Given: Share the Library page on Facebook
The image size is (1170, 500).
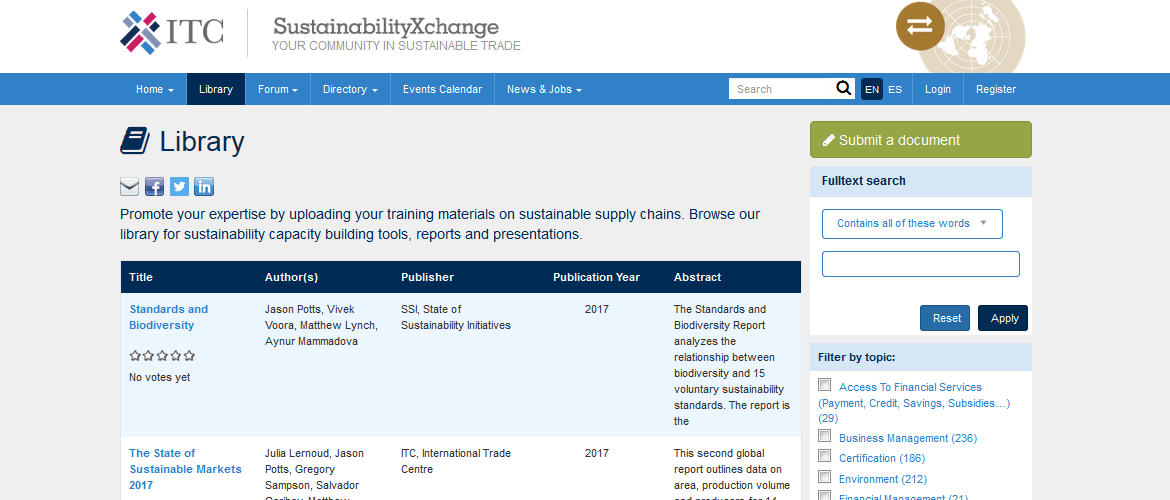Looking at the screenshot, I should [x=154, y=187].
